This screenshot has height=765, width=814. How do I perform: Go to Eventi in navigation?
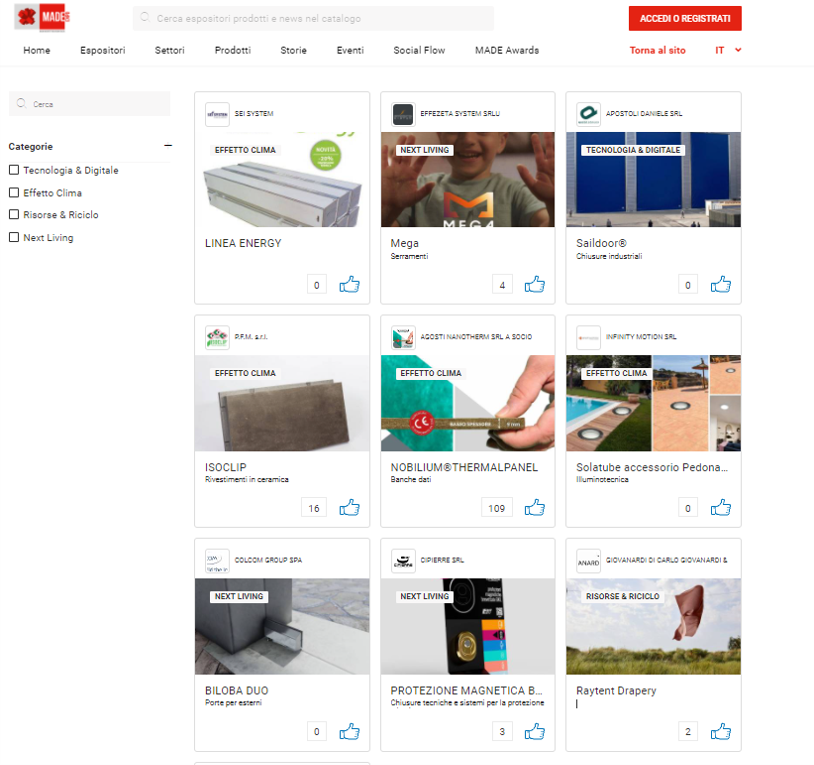click(x=350, y=50)
